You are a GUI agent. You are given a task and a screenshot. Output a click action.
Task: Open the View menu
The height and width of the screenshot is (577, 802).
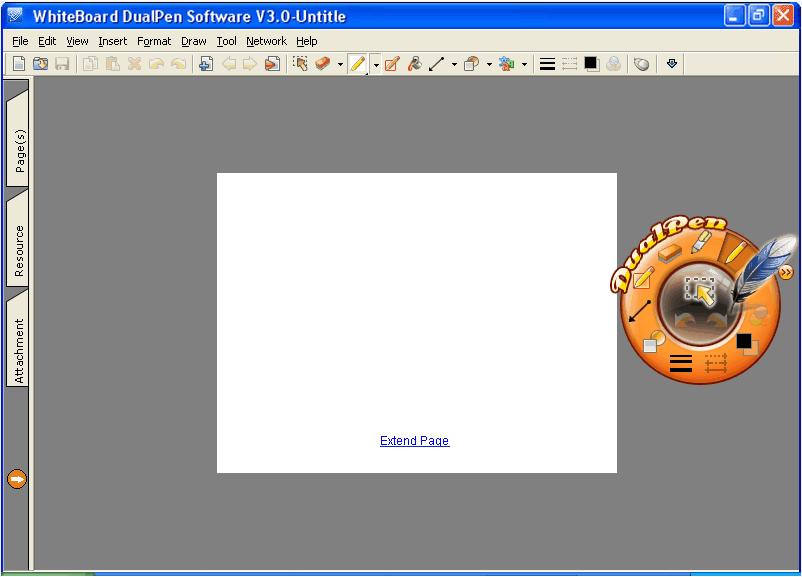tap(77, 41)
